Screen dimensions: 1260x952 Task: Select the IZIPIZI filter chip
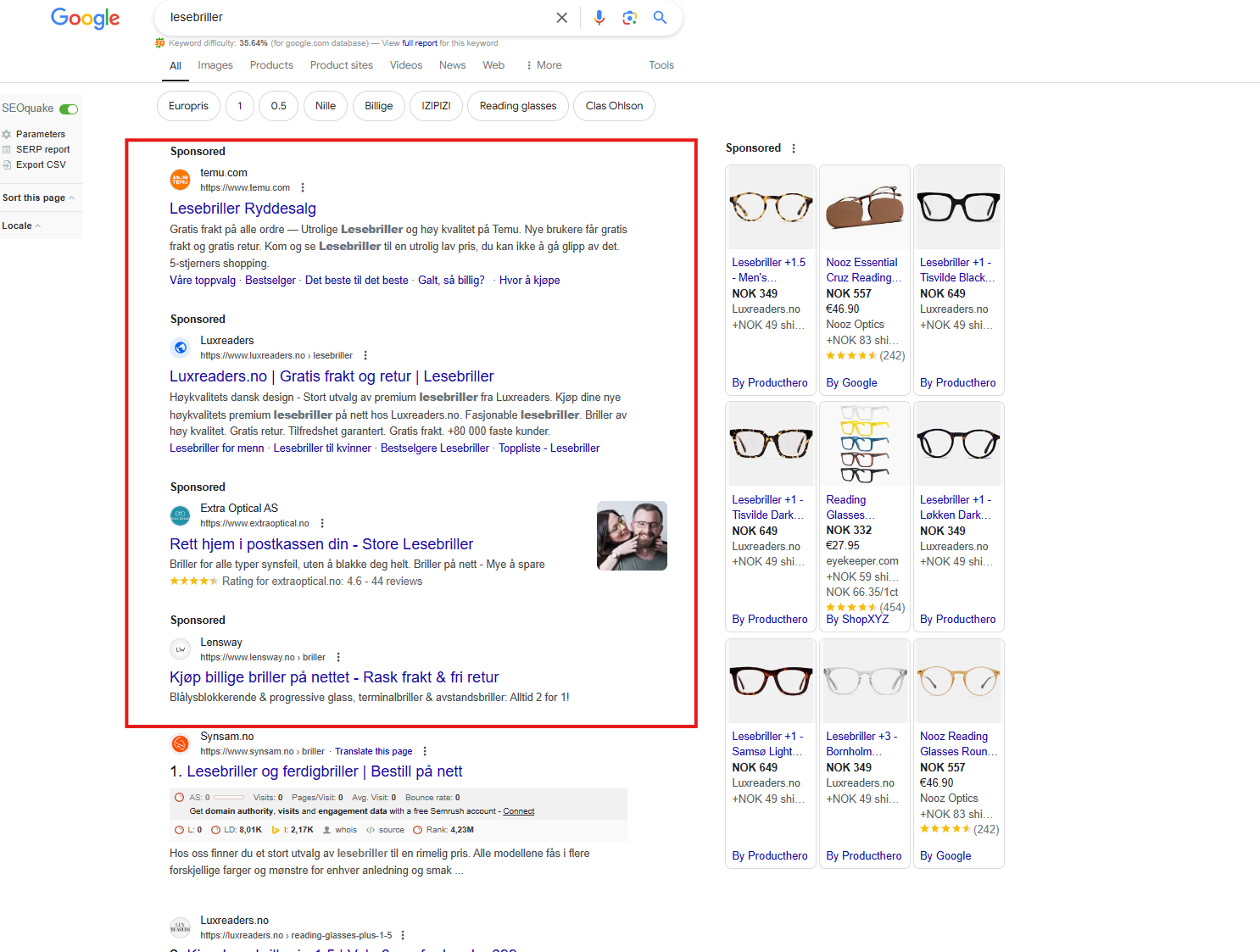[437, 106]
